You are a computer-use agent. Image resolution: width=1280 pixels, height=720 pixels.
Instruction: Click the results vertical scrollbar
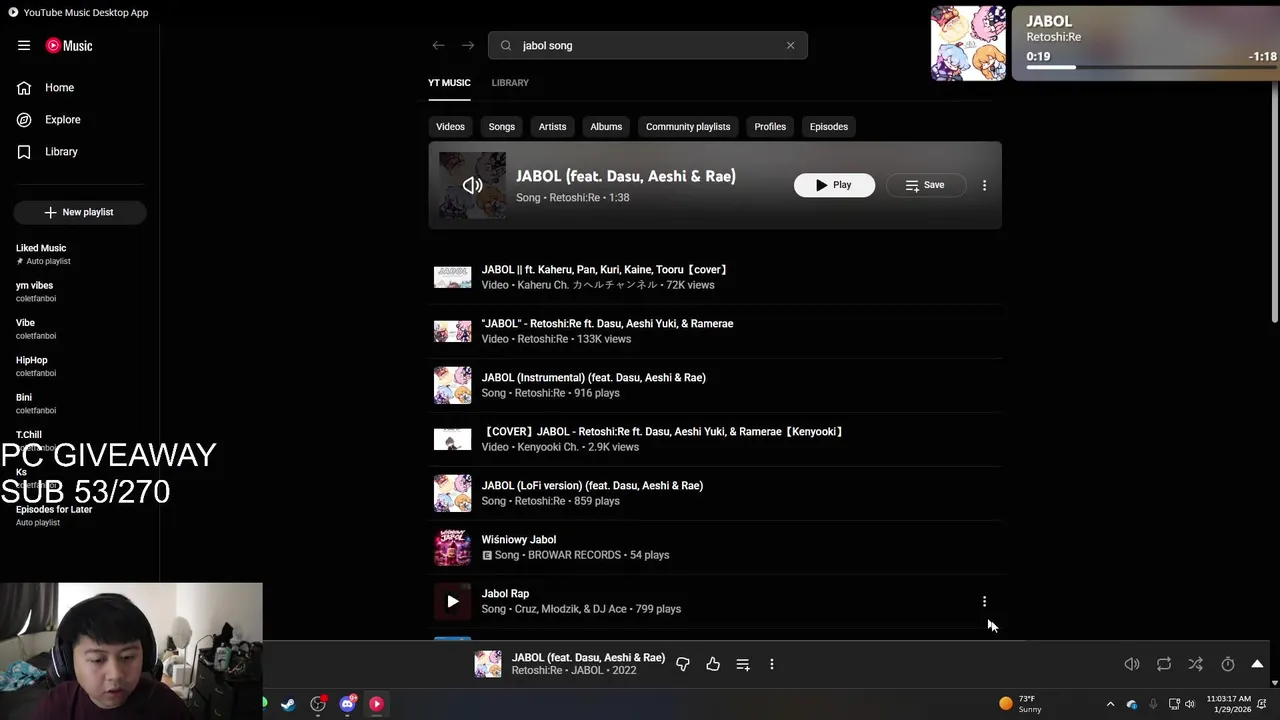1274,200
